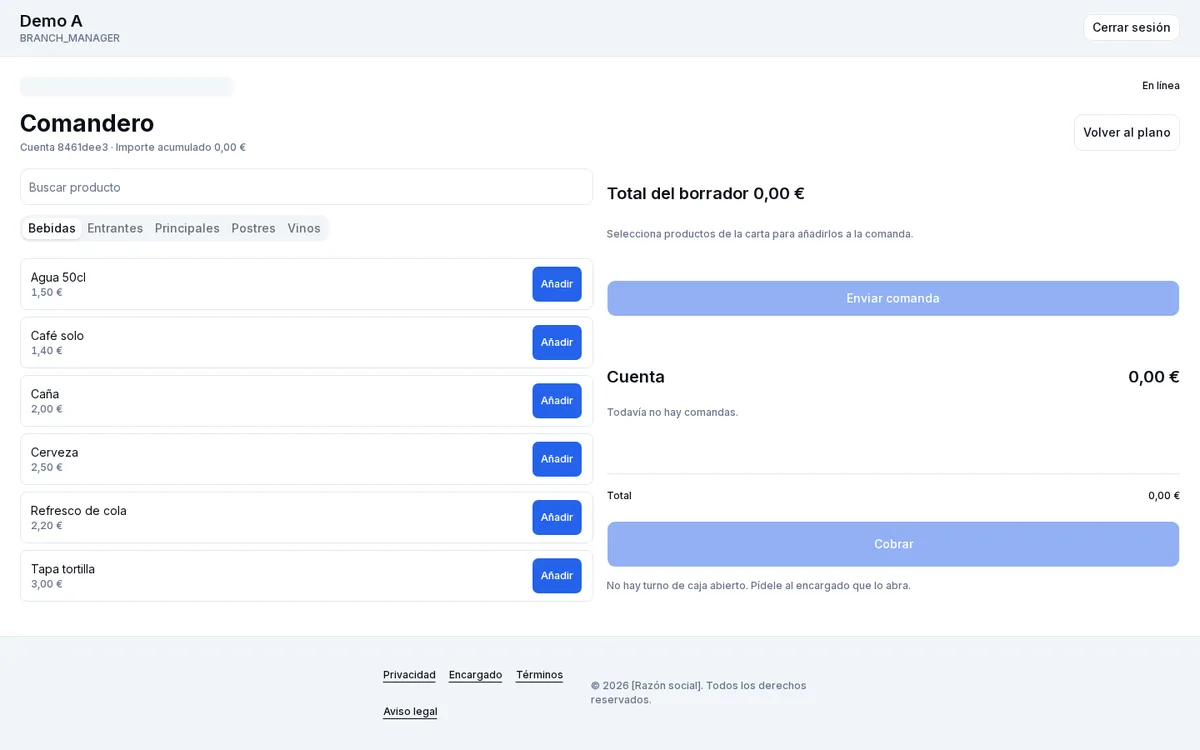The width and height of the screenshot is (1200, 750).
Task: Click the 'En línea' status text
Action: coord(1161,86)
